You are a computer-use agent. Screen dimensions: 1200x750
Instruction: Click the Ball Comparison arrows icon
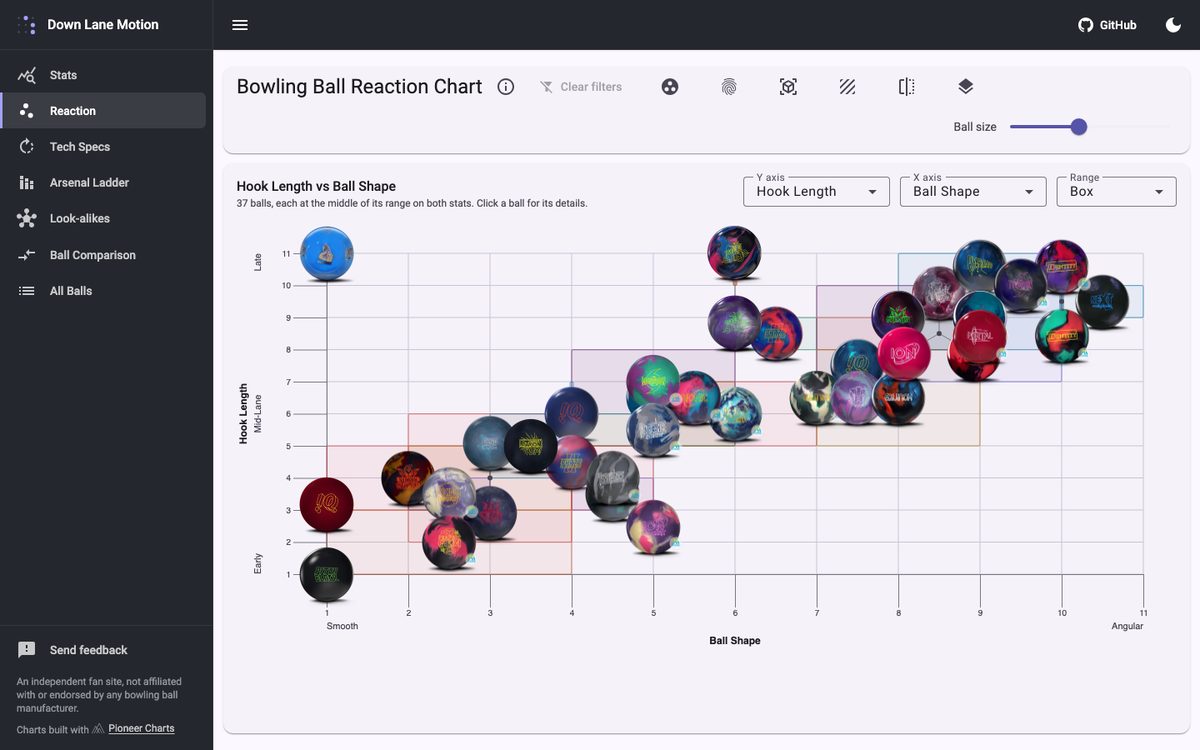click(x=27, y=255)
